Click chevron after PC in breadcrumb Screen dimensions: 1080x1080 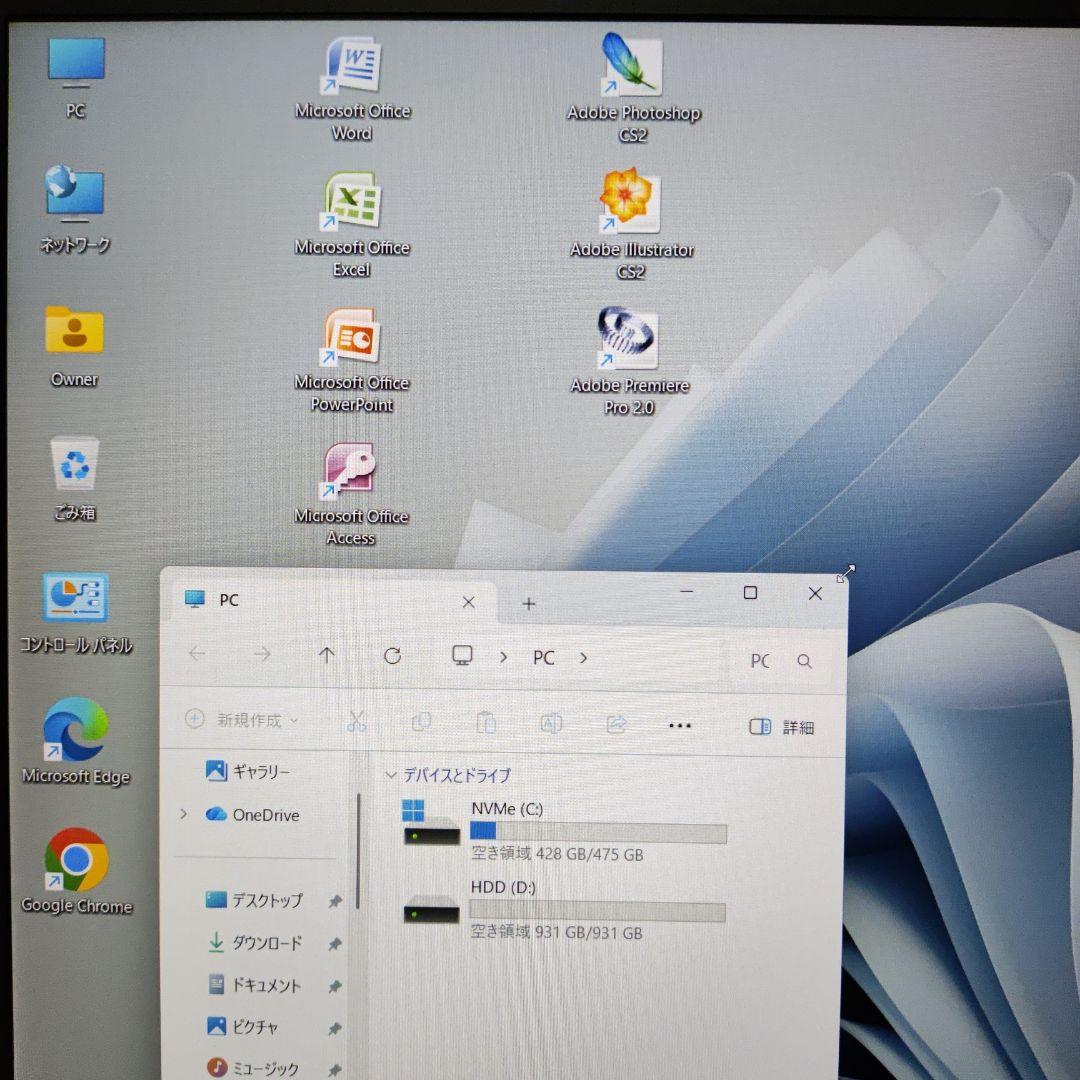pos(583,658)
